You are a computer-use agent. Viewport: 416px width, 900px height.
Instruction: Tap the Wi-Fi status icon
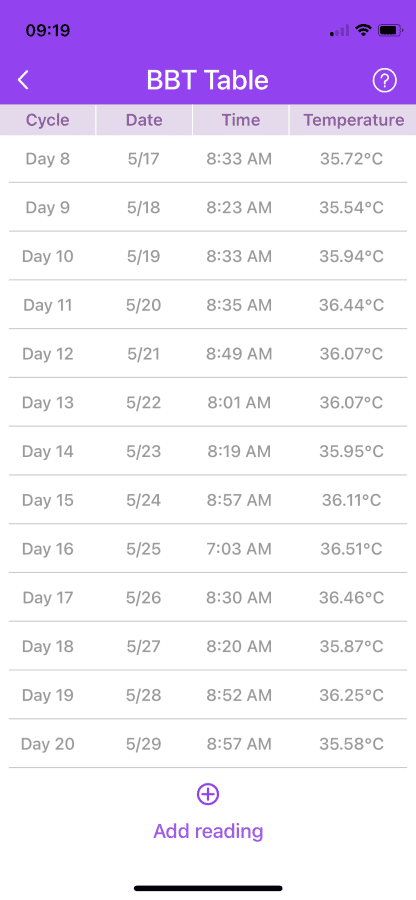363,30
